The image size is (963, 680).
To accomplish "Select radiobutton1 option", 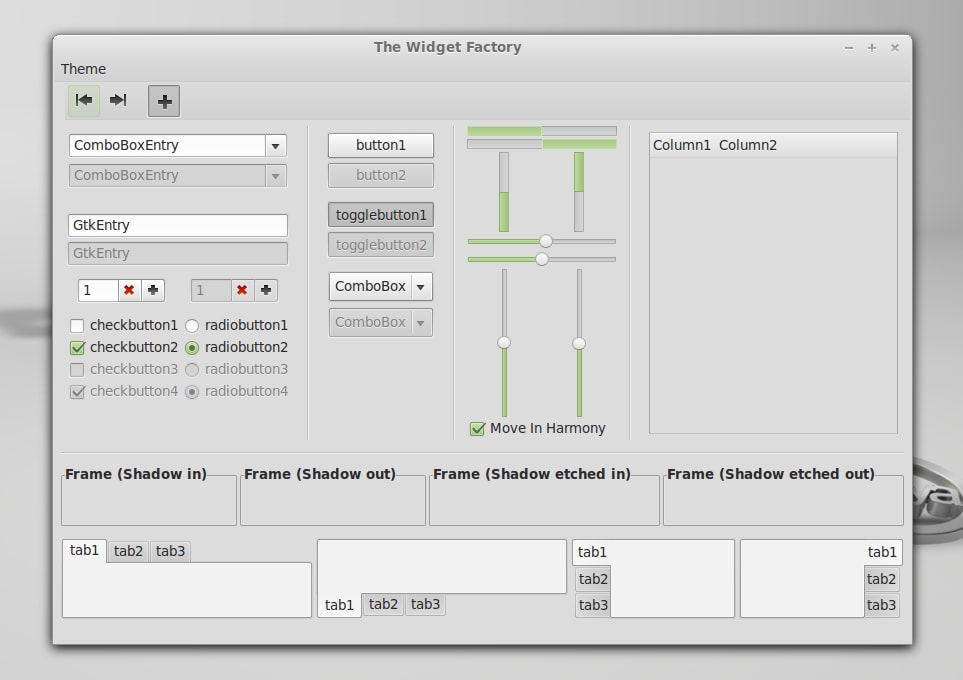I will click(x=192, y=326).
